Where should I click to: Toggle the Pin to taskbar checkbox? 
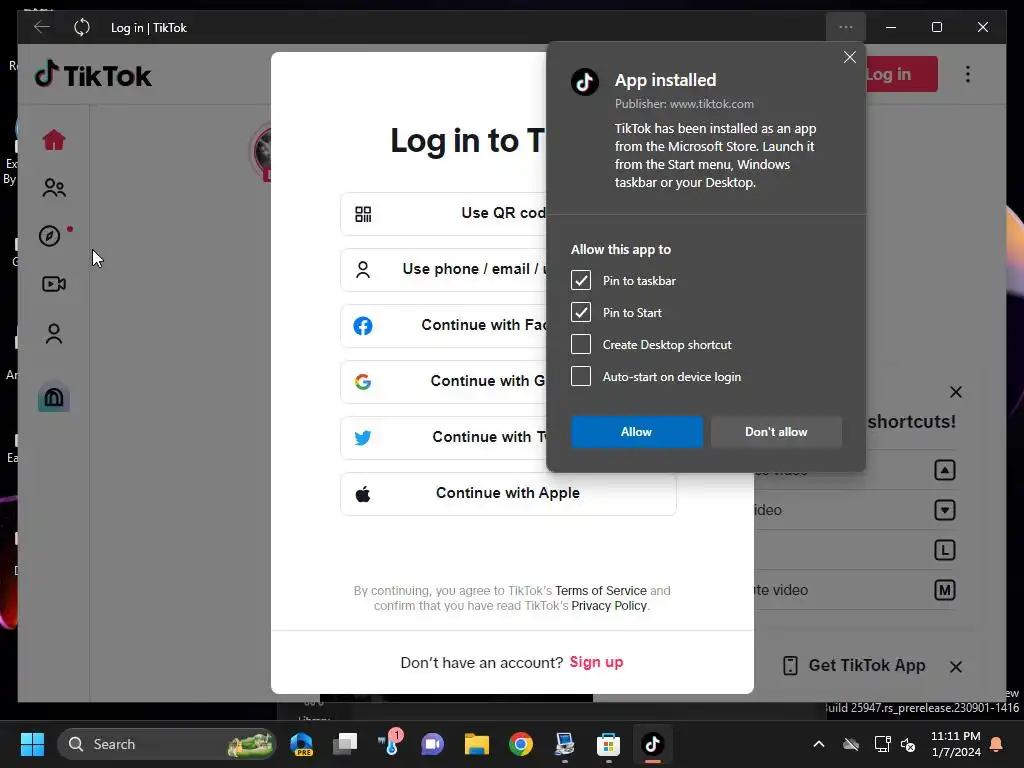coord(581,280)
